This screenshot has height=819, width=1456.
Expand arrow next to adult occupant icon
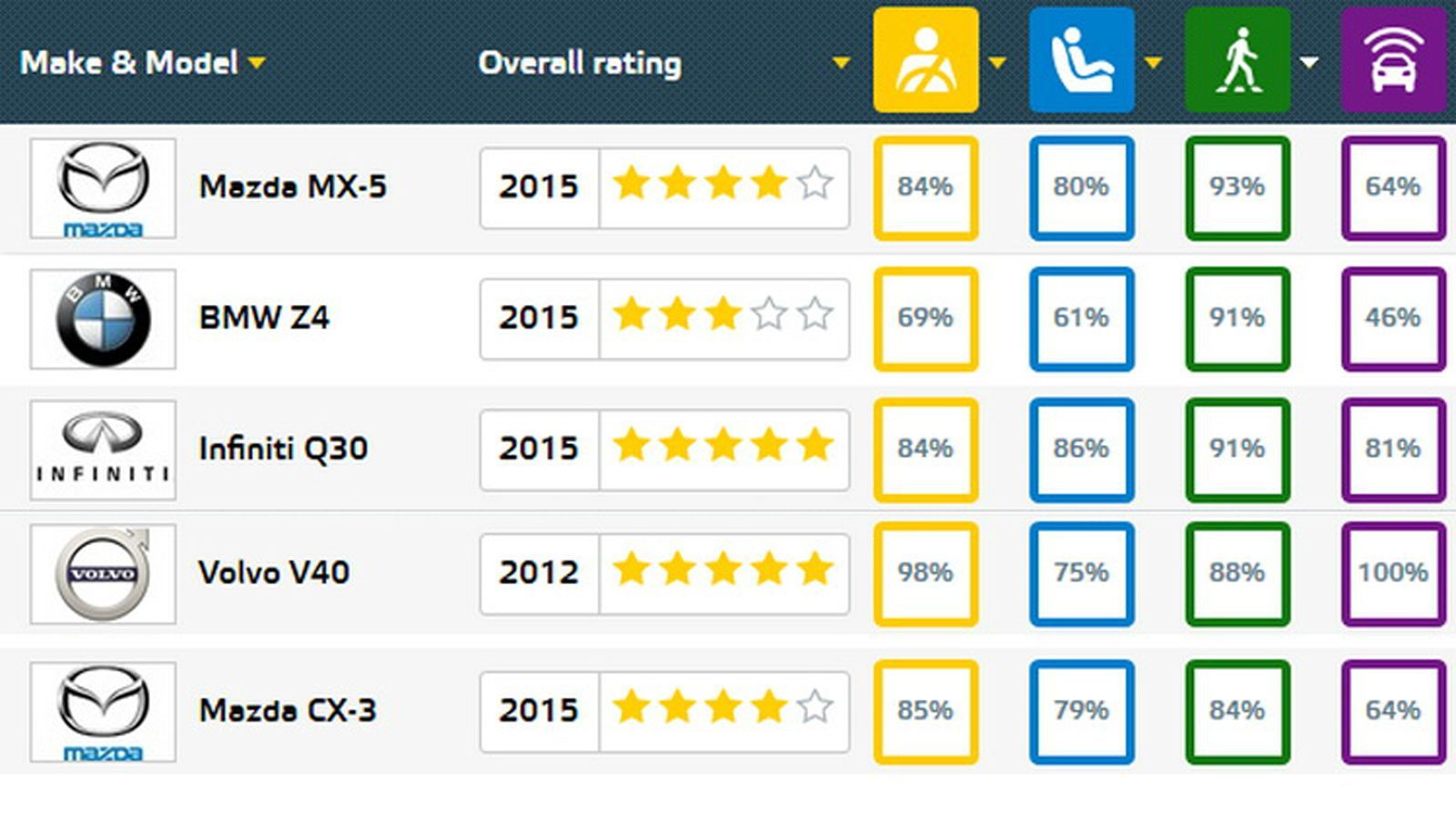[x=997, y=63]
